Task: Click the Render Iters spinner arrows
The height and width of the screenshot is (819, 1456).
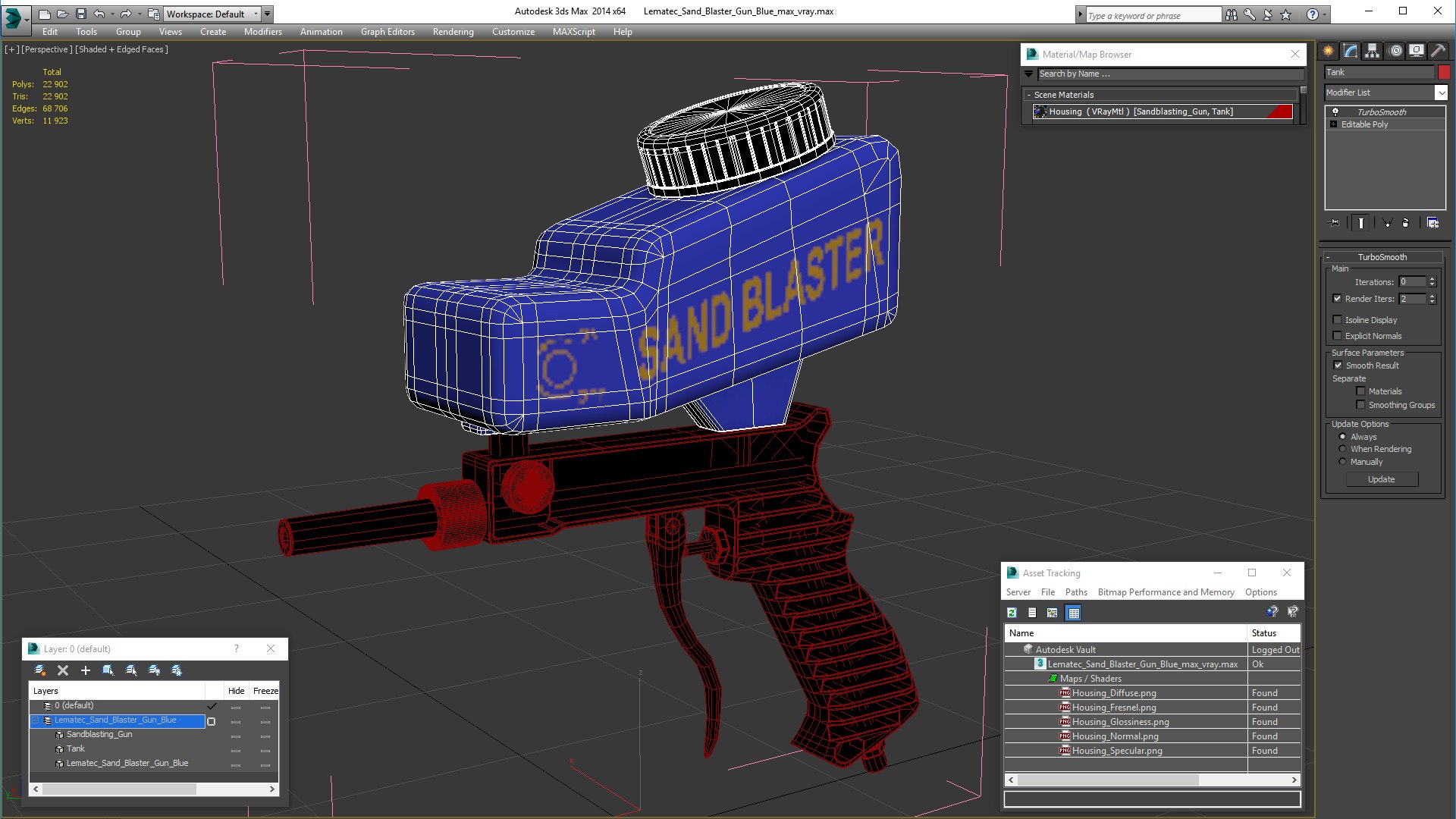Action: 1432,299
